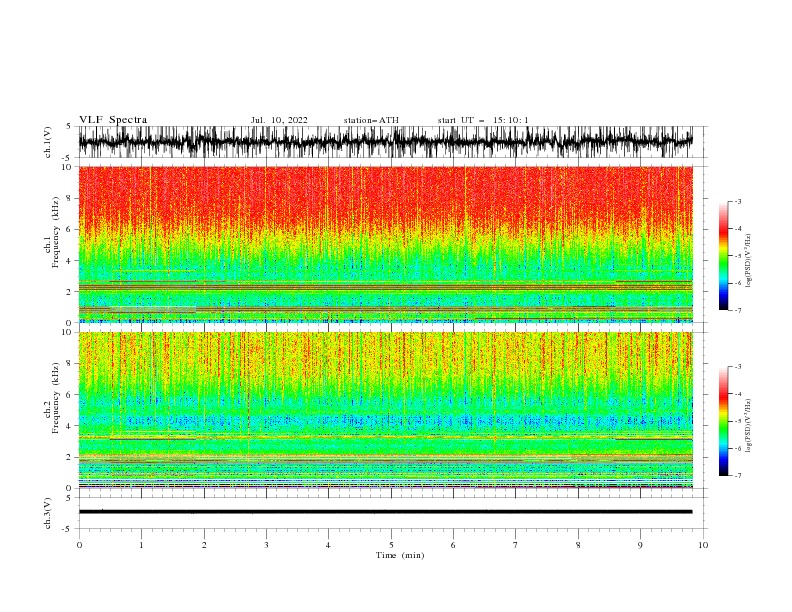Click the date 'Jul. 10, 2022'
Image resolution: width=792 pixels, height=612 pixels.
click(x=279, y=120)
